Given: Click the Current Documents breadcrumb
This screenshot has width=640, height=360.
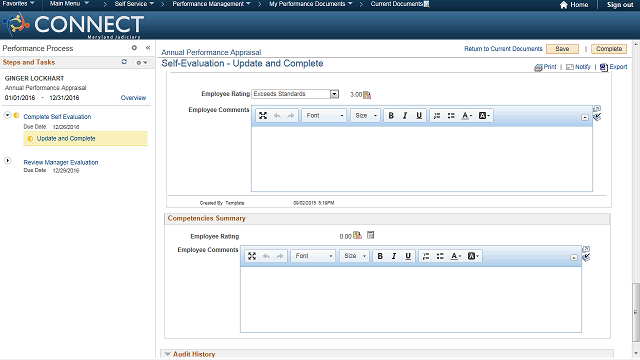Looking at the screenshot, I should click(x=397, y=4).
